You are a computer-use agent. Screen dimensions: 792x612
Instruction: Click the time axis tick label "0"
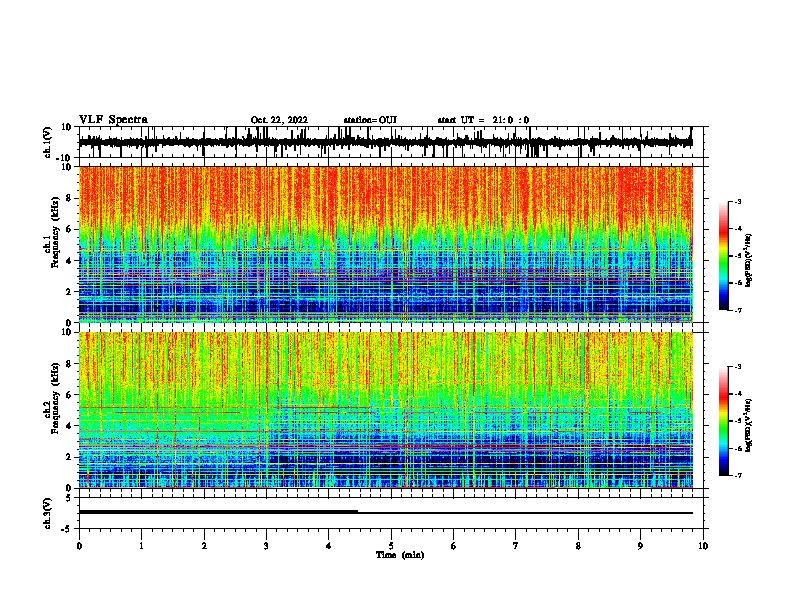pyautogui.click(x=79, y=546)
